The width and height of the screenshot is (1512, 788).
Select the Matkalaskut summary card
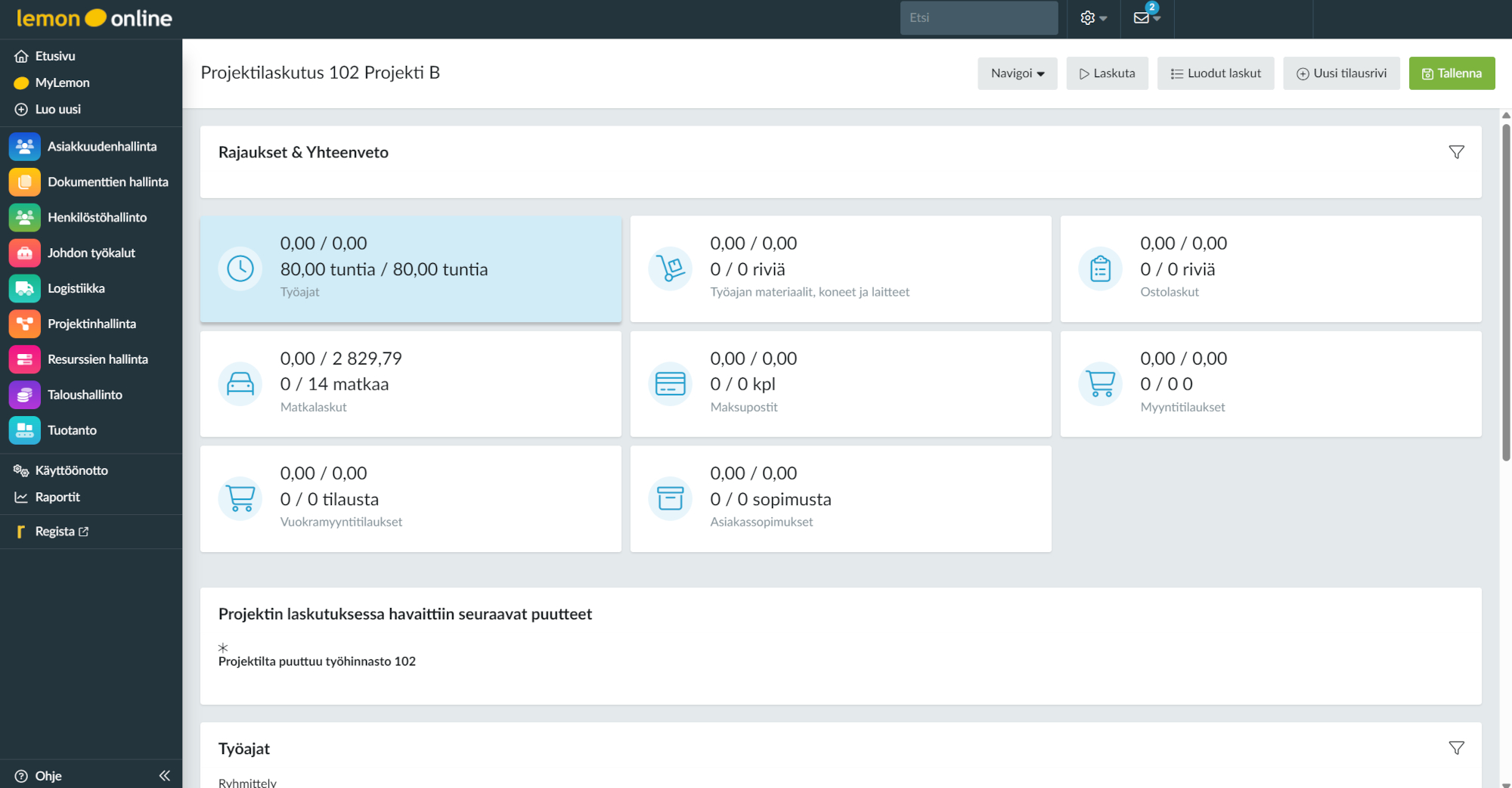point(411,384)
